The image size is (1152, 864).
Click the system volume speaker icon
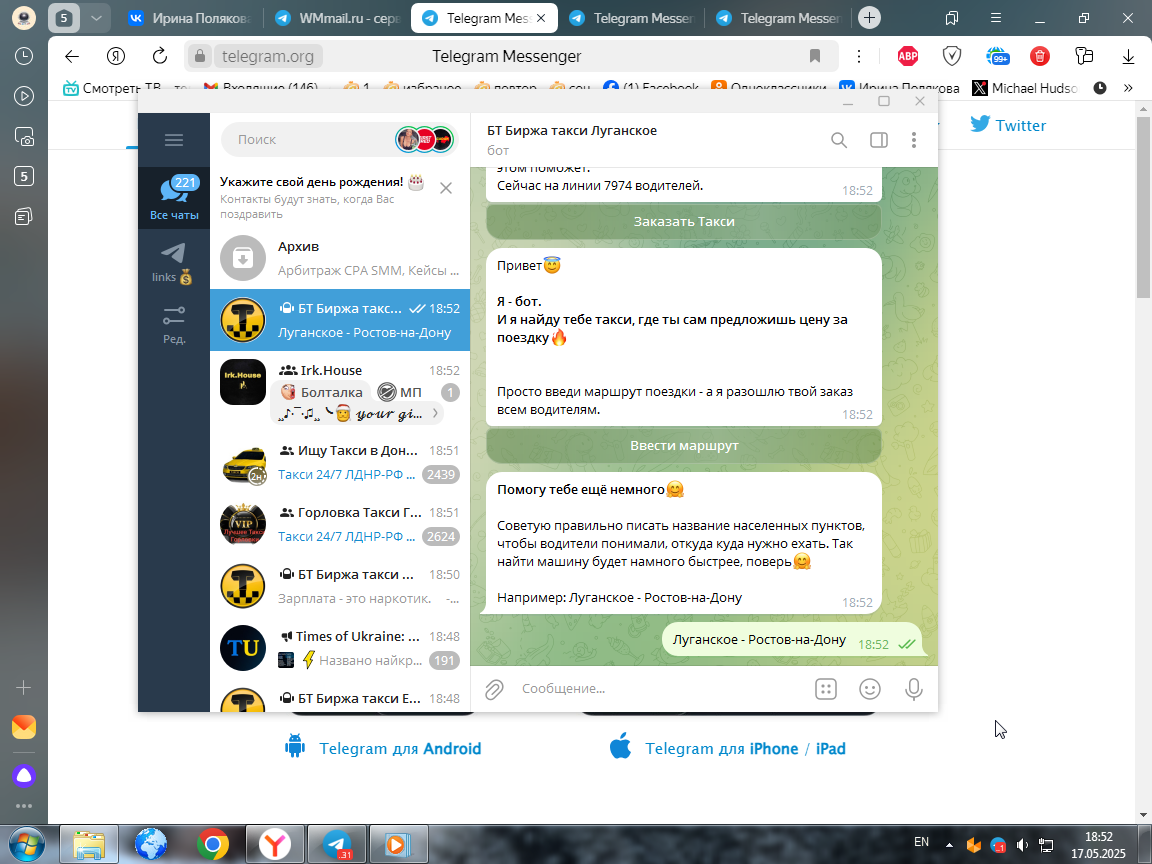[1021, 845]
